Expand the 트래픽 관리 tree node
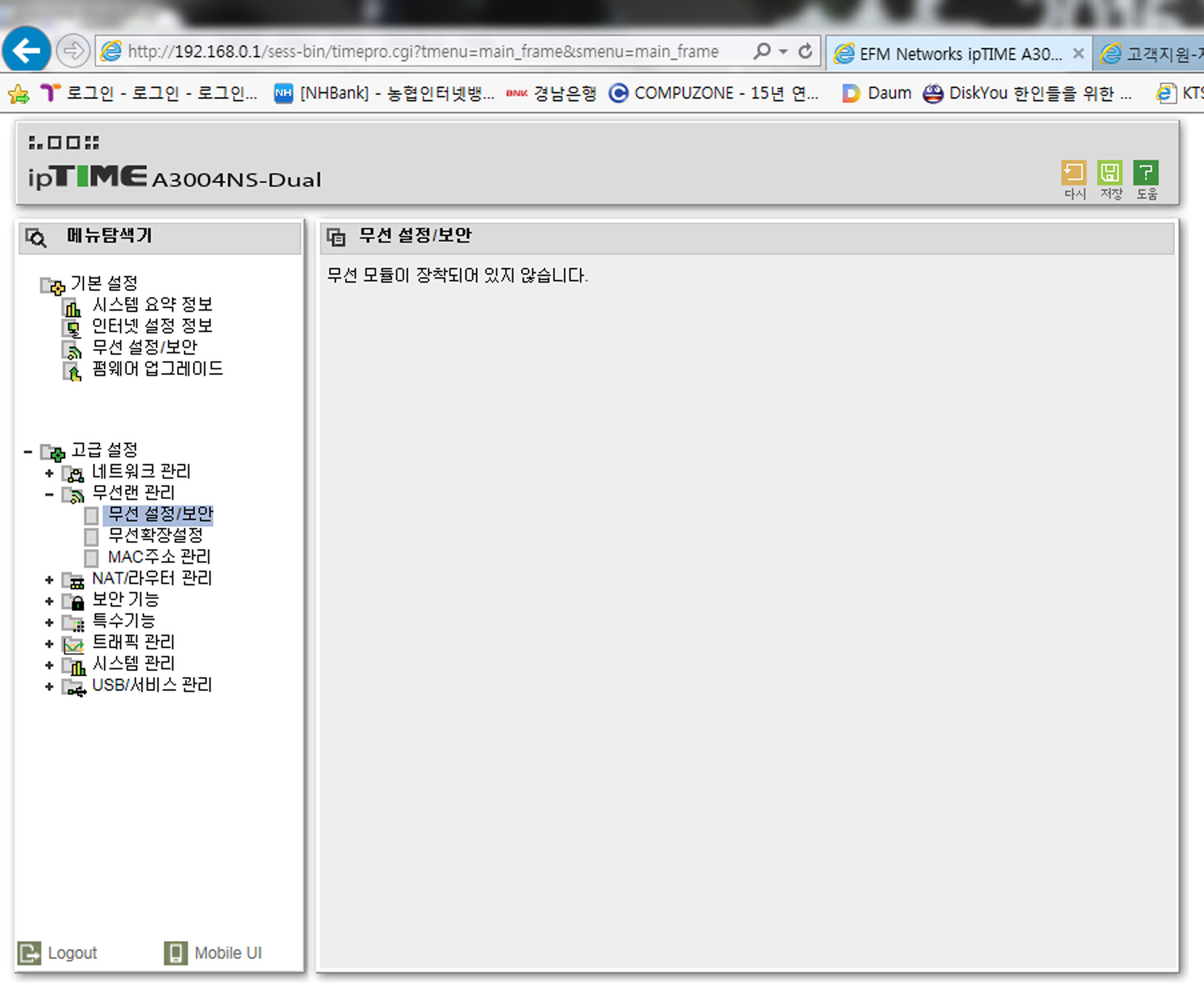The height and width of the screenshot is (992, 1204). [x=49, y=644]
